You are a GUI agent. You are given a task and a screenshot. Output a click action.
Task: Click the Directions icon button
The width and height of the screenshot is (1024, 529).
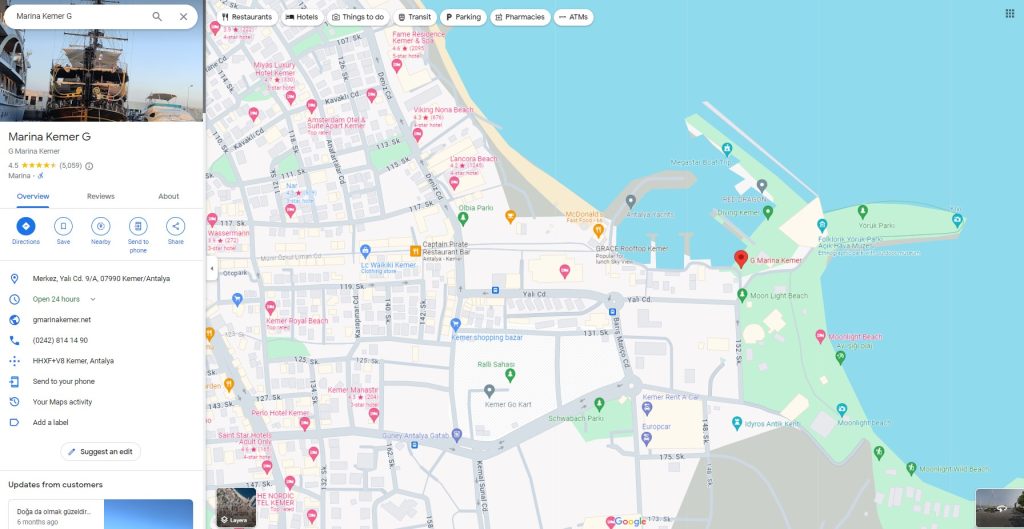tap(26, 226)
